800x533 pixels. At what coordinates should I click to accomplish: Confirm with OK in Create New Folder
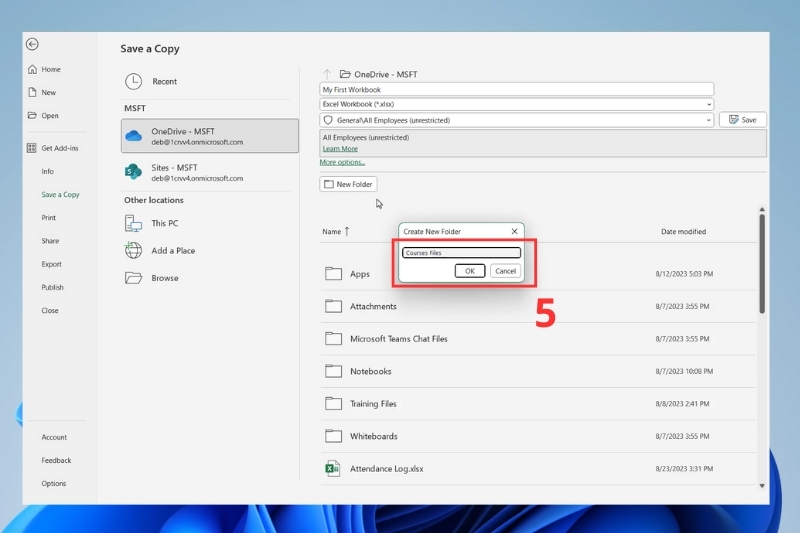469,271
